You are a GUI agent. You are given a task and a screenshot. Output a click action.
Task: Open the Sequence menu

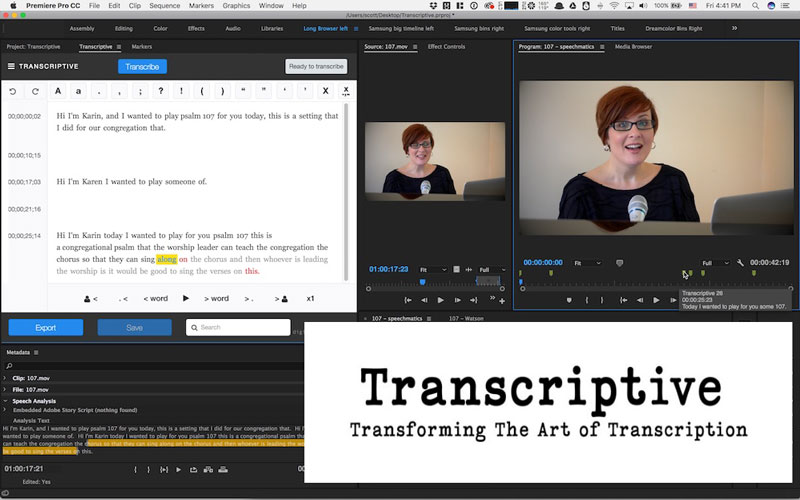coord(164,6)
